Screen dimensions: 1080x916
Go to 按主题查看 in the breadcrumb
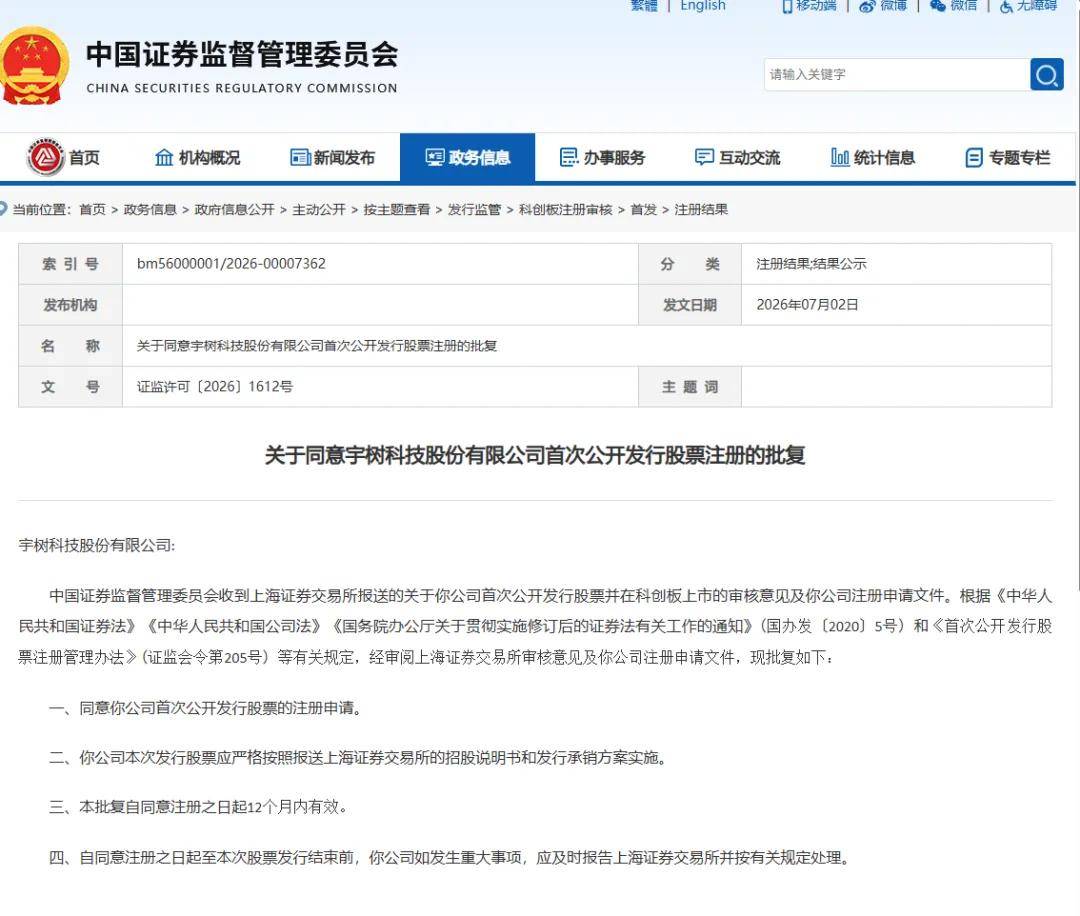[397, 209]
